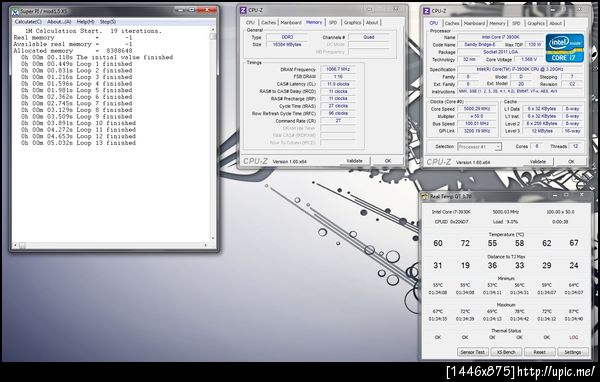Switch to SPD tab in memory CPU-Z window
Viewport: 600px width, 382px height.
click(x=333, y=23)
